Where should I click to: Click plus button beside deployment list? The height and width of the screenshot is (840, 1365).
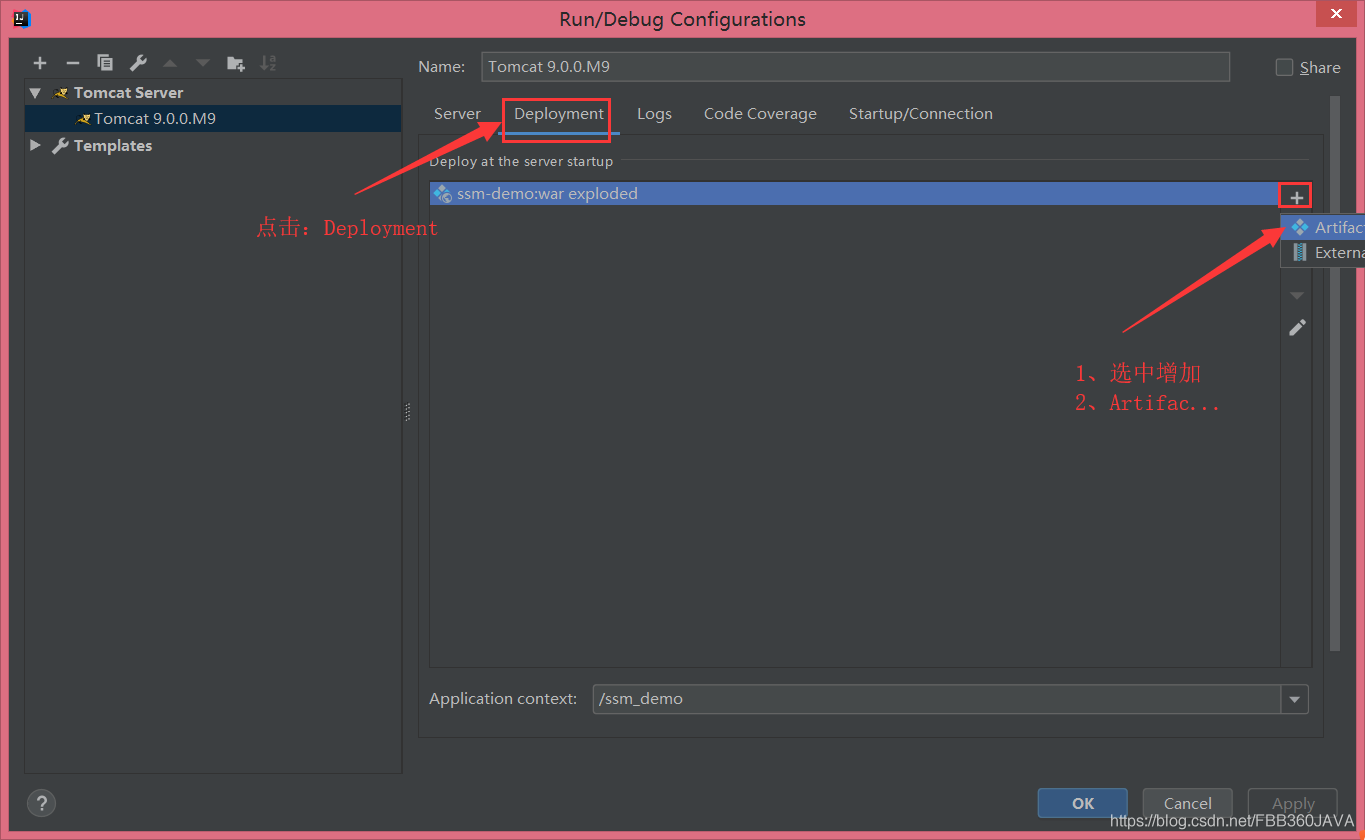click(x=1297, y=197)
